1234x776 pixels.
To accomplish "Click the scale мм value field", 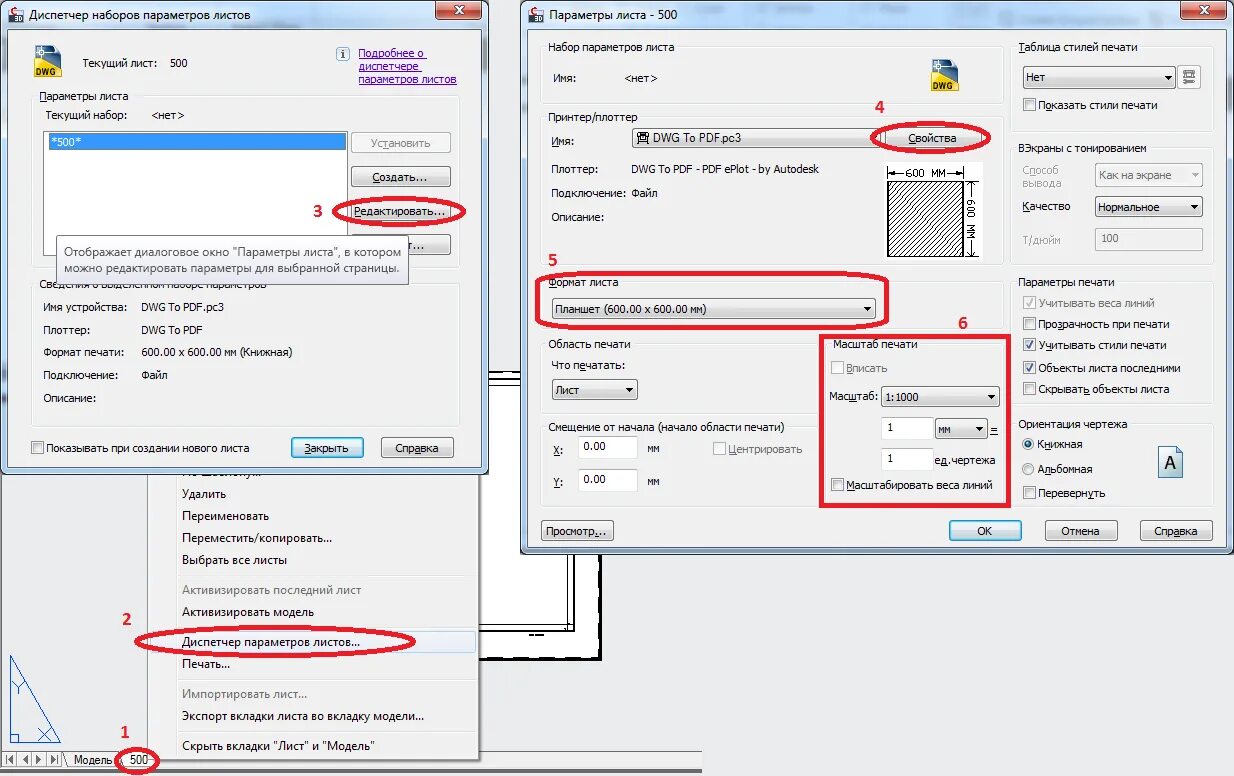I will [907, 429].
